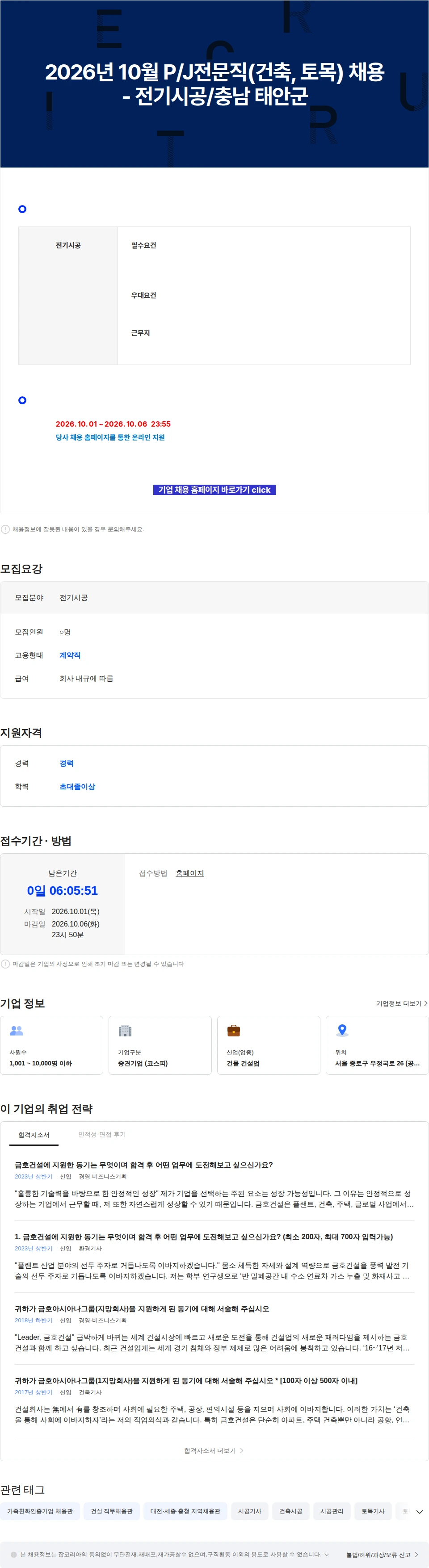The image size is (429, 1568).
Task: Click the deadline dates 2026.10.01 ~ 2026.10.06 23:55
Action: [113, 423]
